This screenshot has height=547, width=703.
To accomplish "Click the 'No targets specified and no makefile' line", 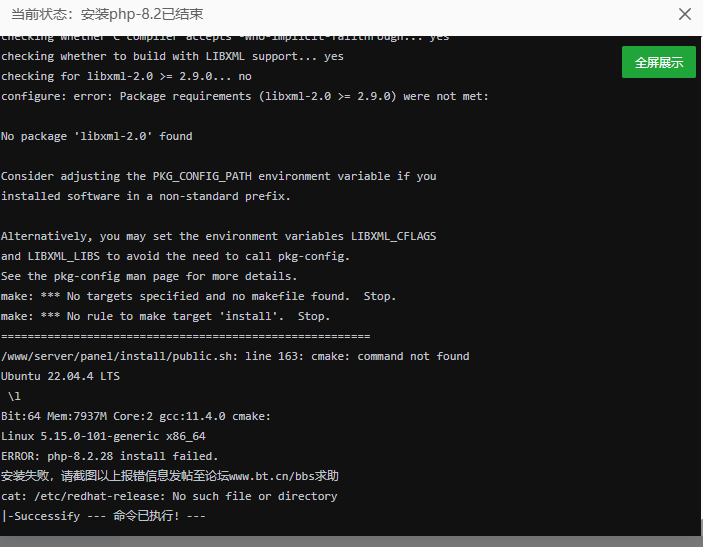I will pos(198,296).
